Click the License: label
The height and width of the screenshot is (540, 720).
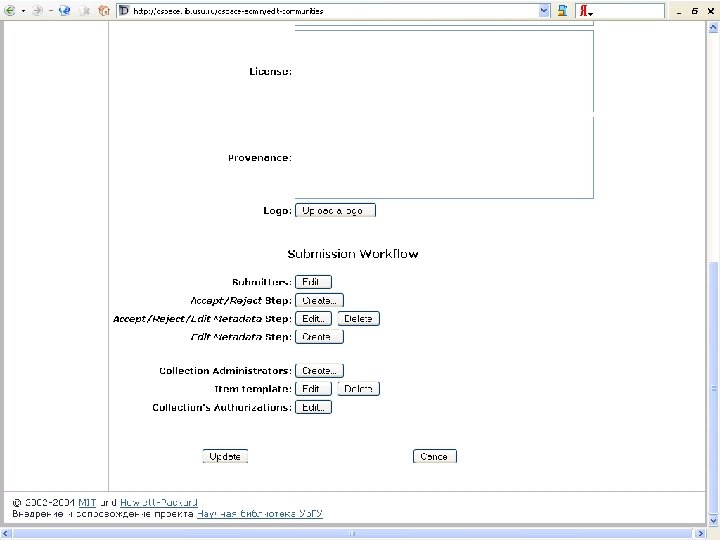pyautogui.click(x=270, y=72)
